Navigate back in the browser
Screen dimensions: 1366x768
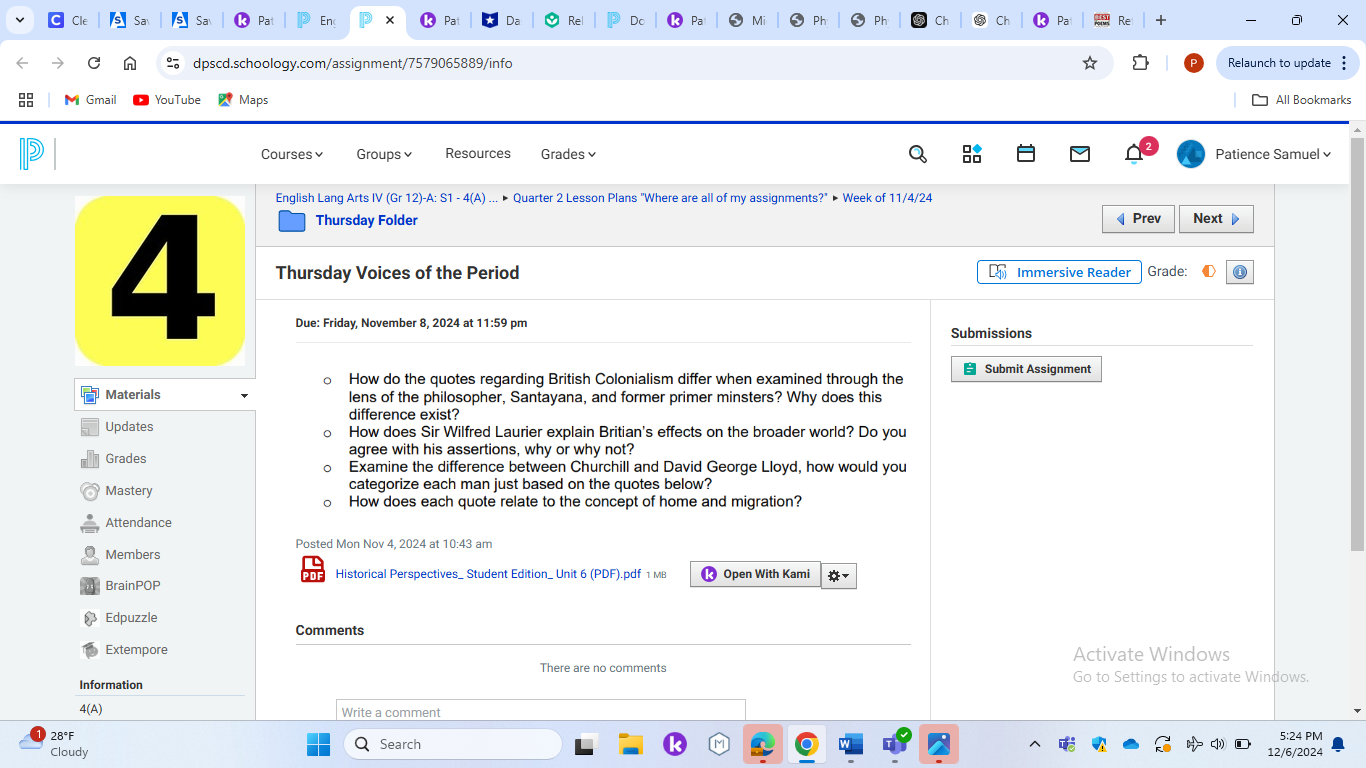(22, 63)
